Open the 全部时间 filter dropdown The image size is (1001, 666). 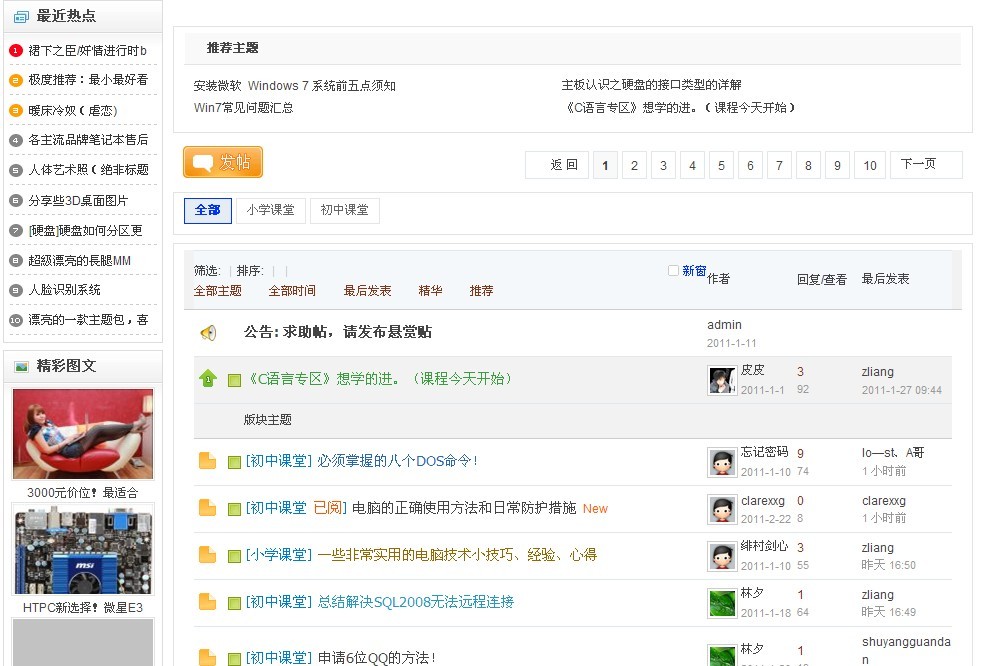292,291
